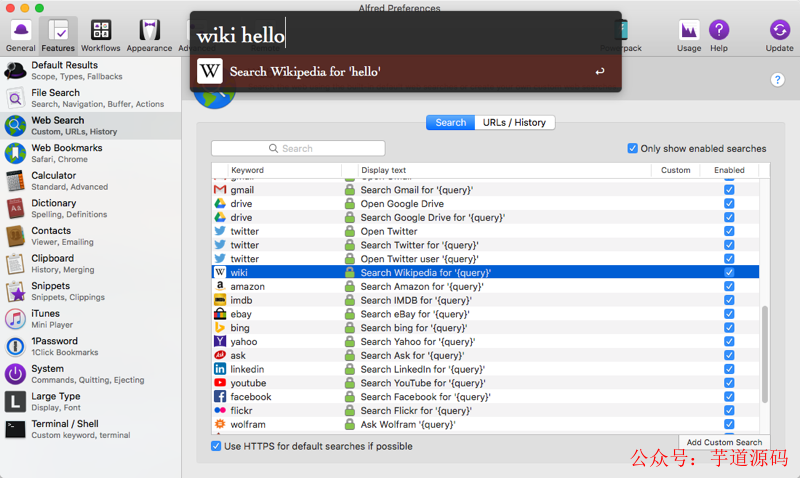Click the green window zoom button
800x478 pixels.
(x=39, y=8)
